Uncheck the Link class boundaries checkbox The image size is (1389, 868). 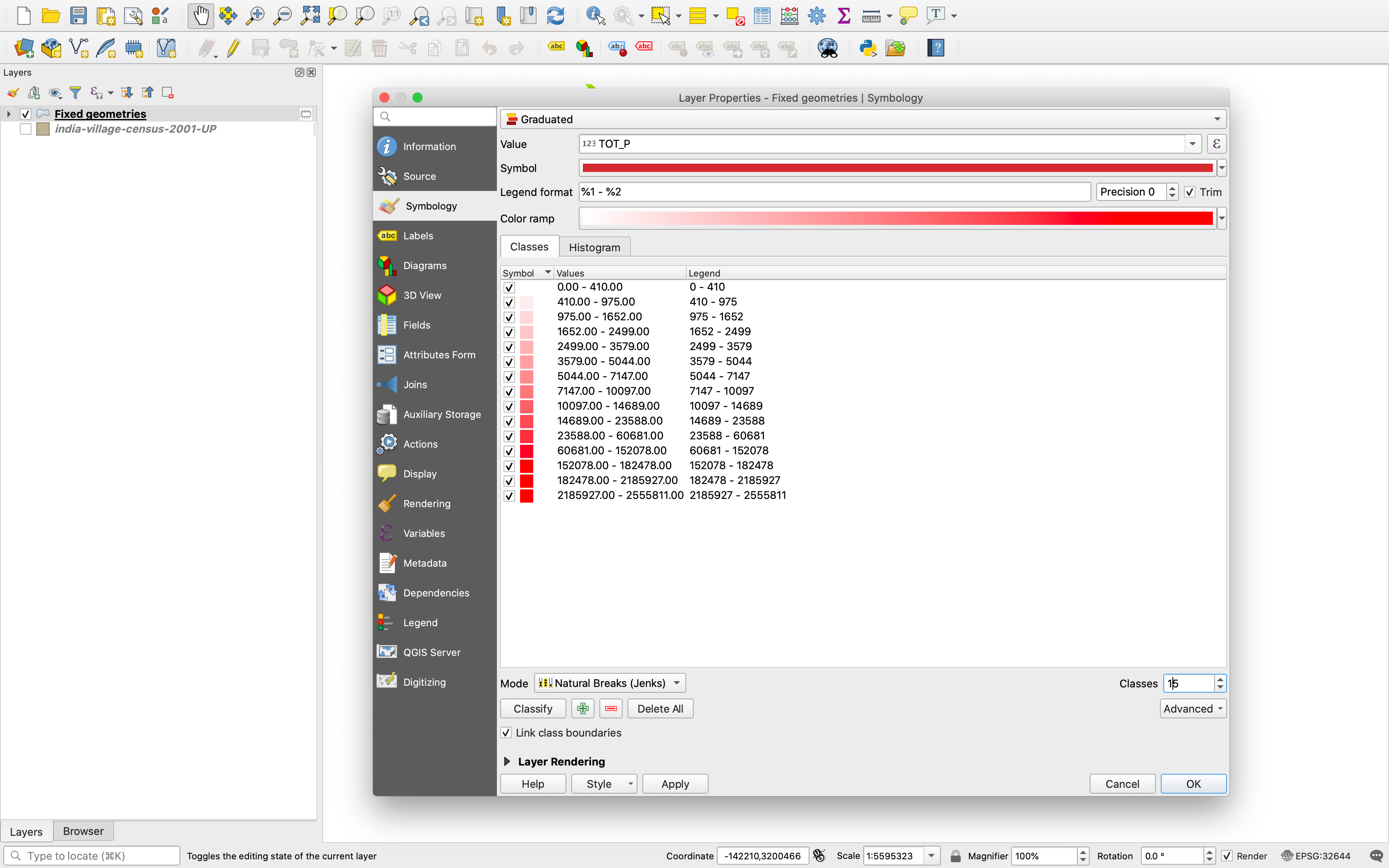pyautogui.click(x=506, y=732)
